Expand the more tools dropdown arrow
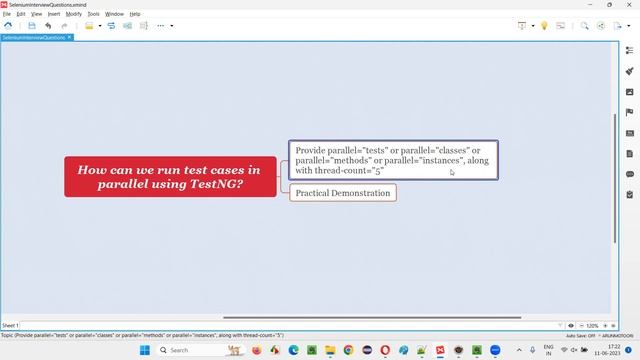This screenshot has height=360, width=640. tap(172, 26)
